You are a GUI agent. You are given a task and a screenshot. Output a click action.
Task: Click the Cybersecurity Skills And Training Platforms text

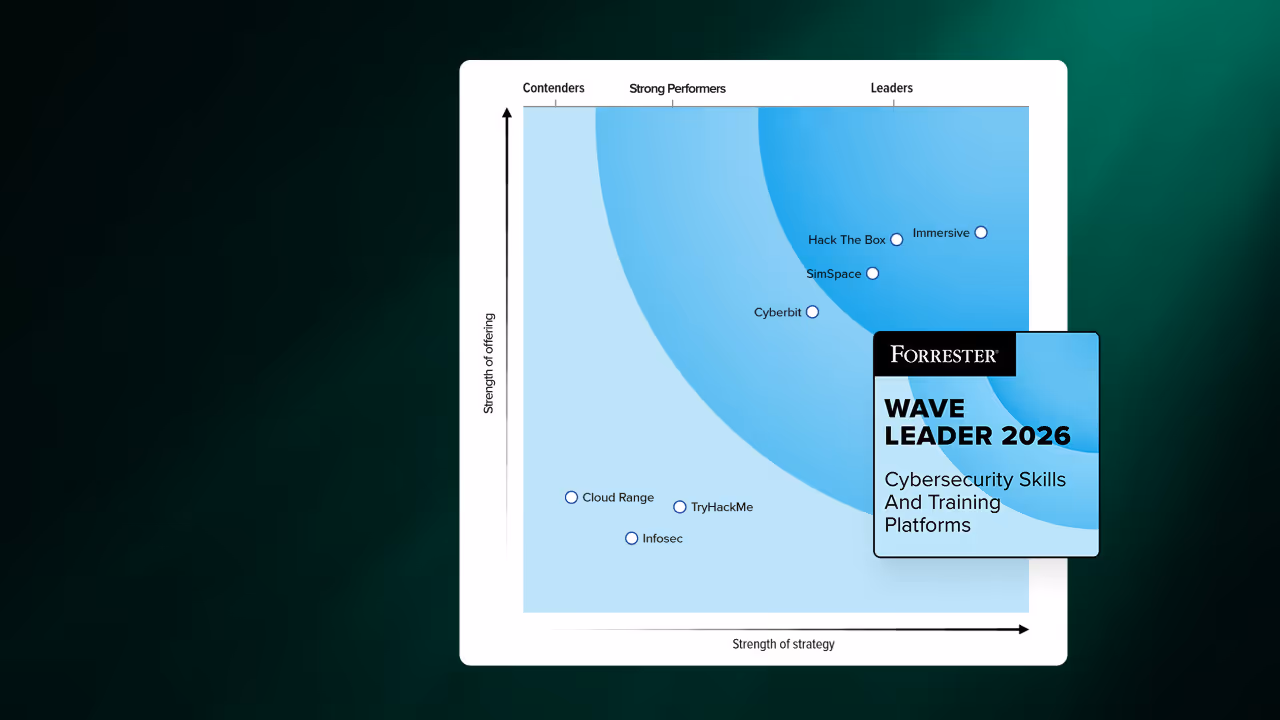975,502
